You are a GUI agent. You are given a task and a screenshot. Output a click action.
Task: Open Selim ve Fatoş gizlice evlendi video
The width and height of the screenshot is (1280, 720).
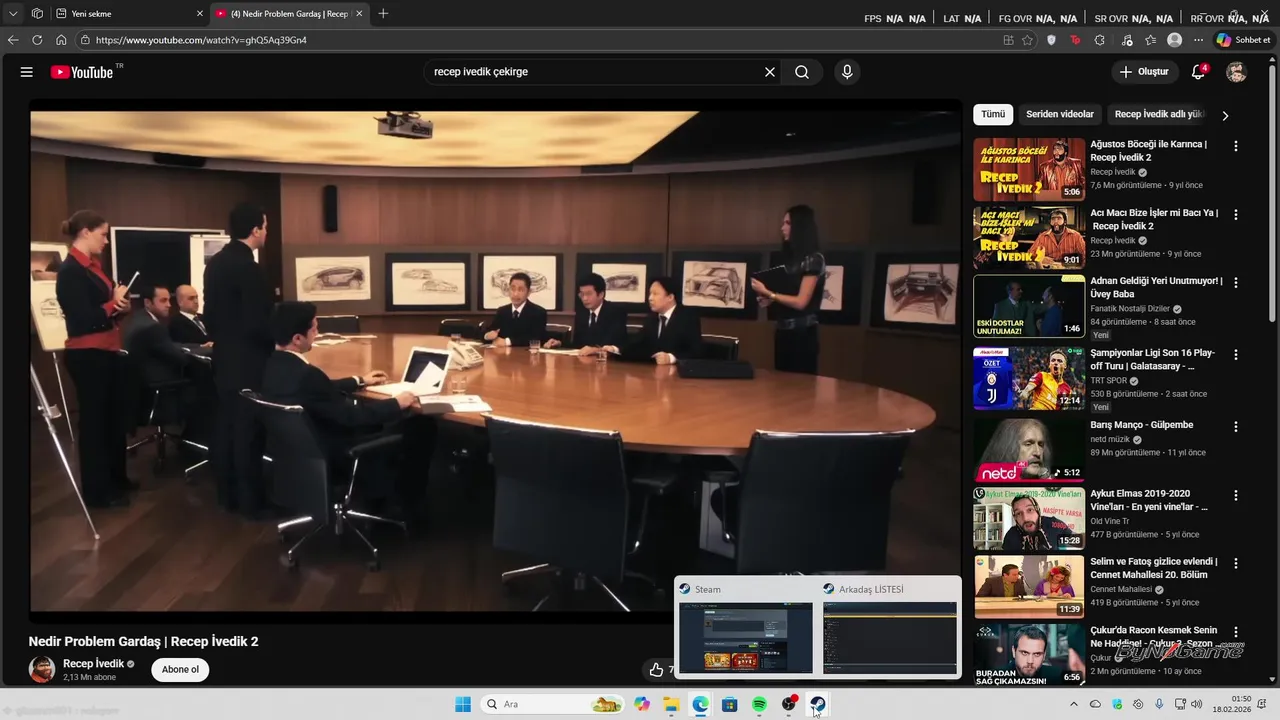point(1029,586)
